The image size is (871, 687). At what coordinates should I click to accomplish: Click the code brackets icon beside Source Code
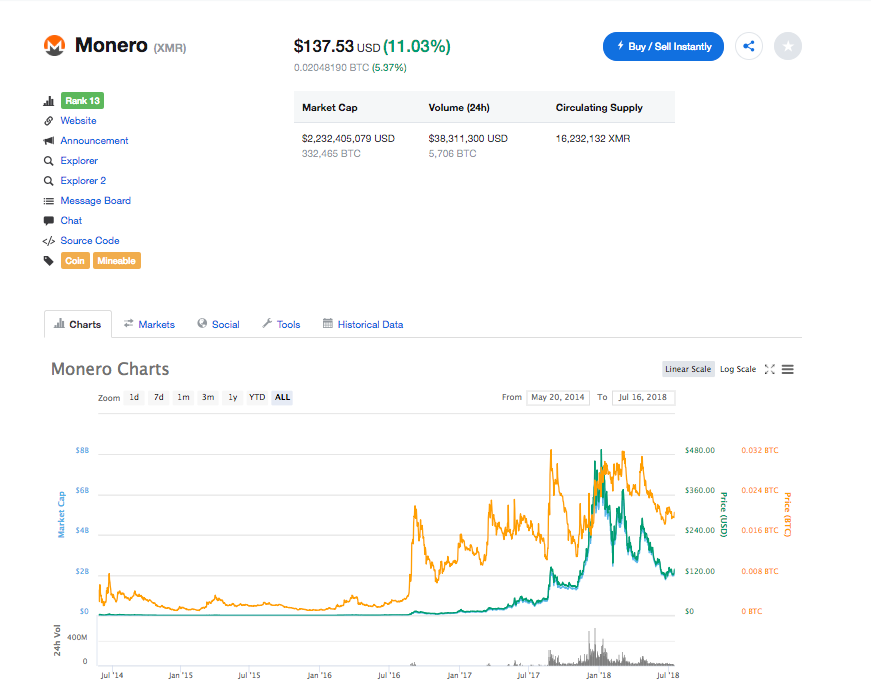tap(49, 240)
